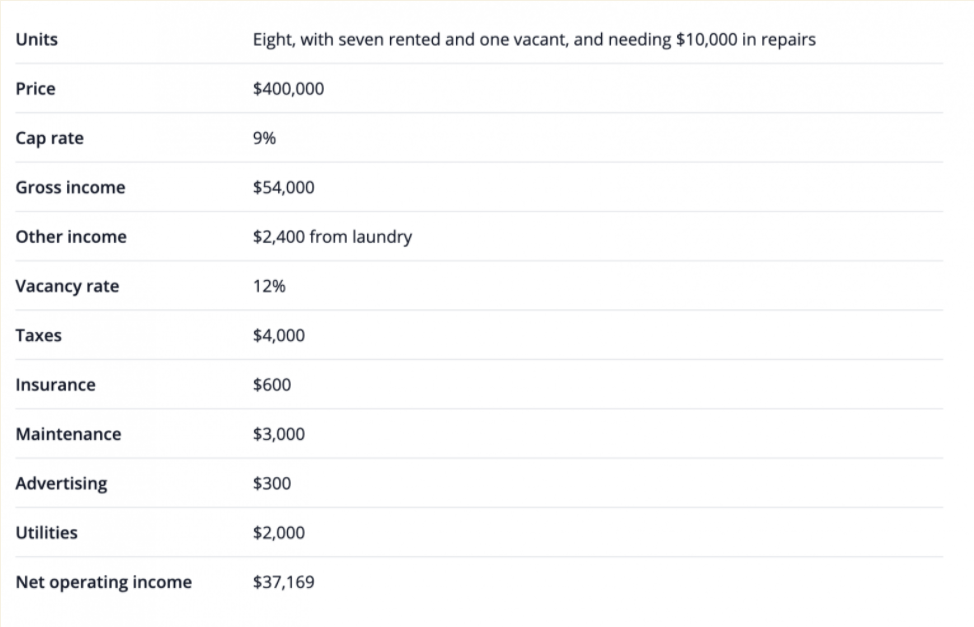Select the 9% cap rate value
The image size is (974, 627).
(x=265, y=138)
